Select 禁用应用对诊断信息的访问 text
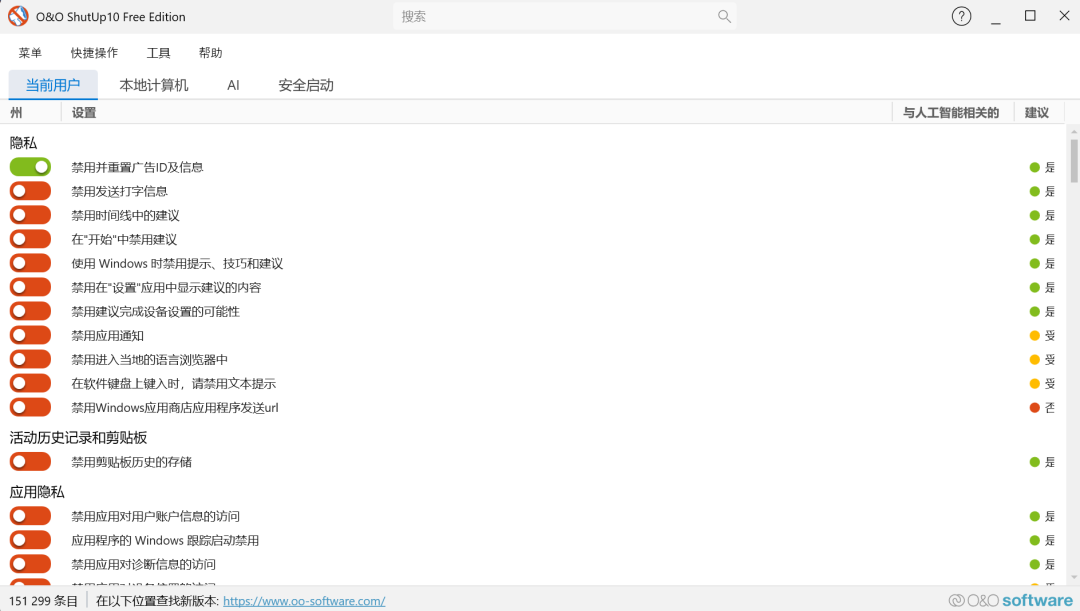Viewport: 1080px width, 611px height. pyautogui.click(x=143, y=565)
